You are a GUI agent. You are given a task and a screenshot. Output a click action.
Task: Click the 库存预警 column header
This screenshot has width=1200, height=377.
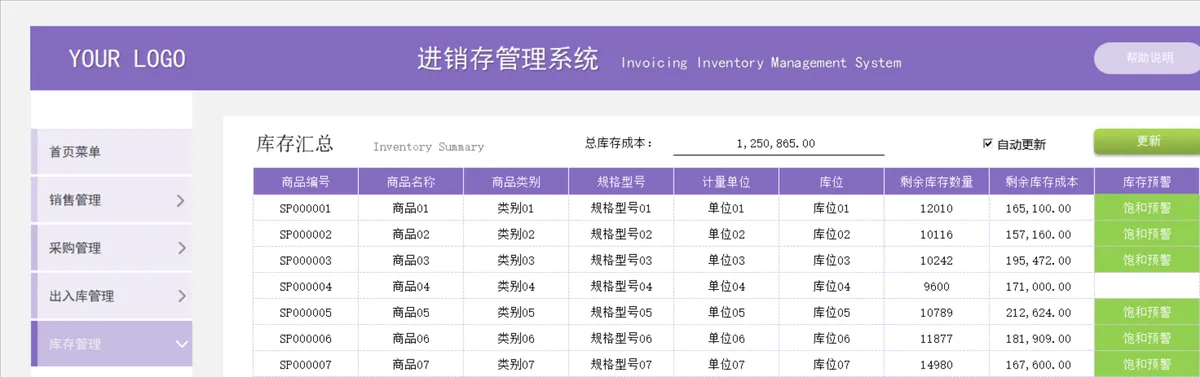click(1147, 182)
